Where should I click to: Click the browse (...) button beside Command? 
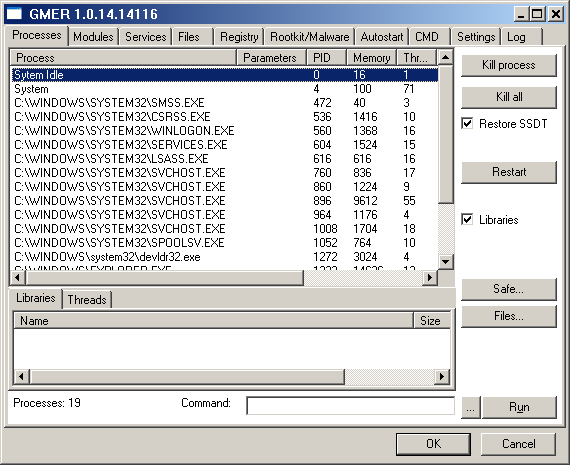coord(470,407)
